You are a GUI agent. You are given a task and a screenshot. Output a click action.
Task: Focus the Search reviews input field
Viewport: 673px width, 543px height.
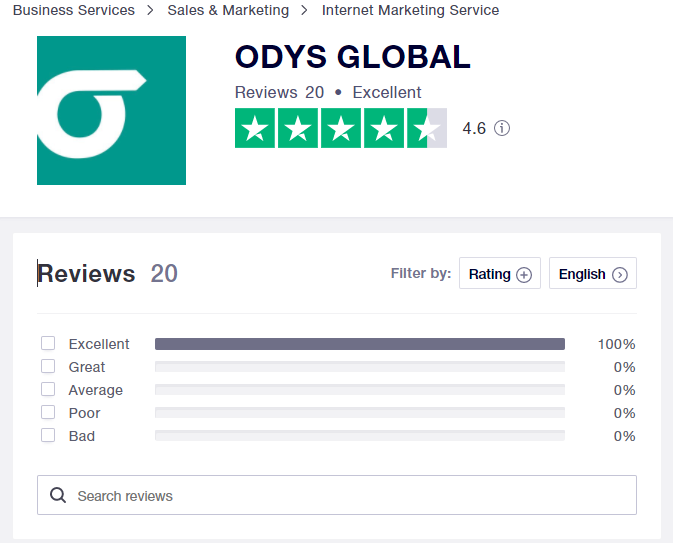click(x=337, y=495)
